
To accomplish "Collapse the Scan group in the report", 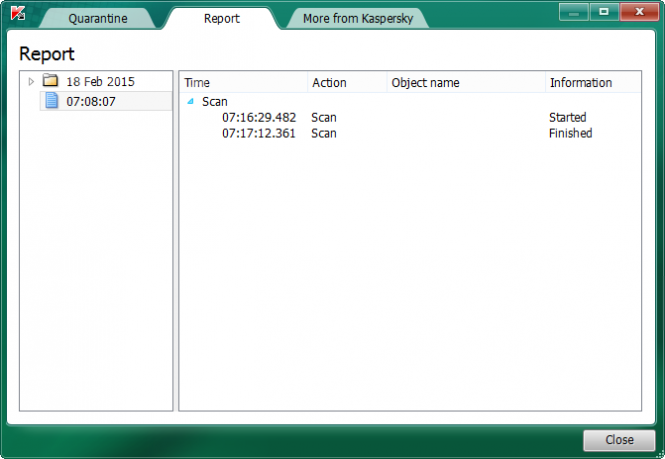I will [191, 101].
